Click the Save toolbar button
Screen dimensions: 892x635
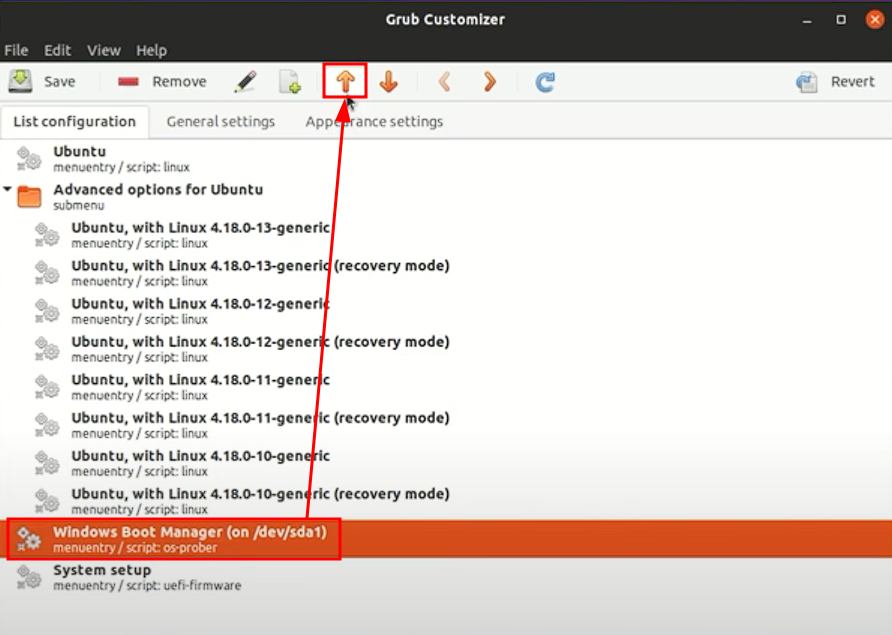pyautogui.click(x=42, y=81)
